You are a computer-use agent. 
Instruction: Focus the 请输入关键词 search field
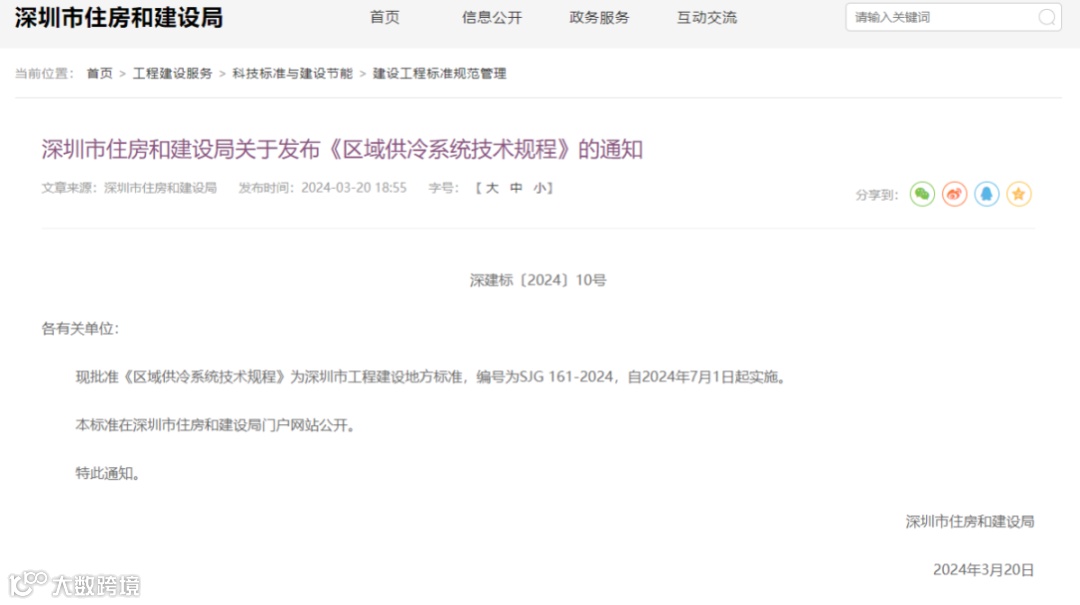(x=953, y=17)
